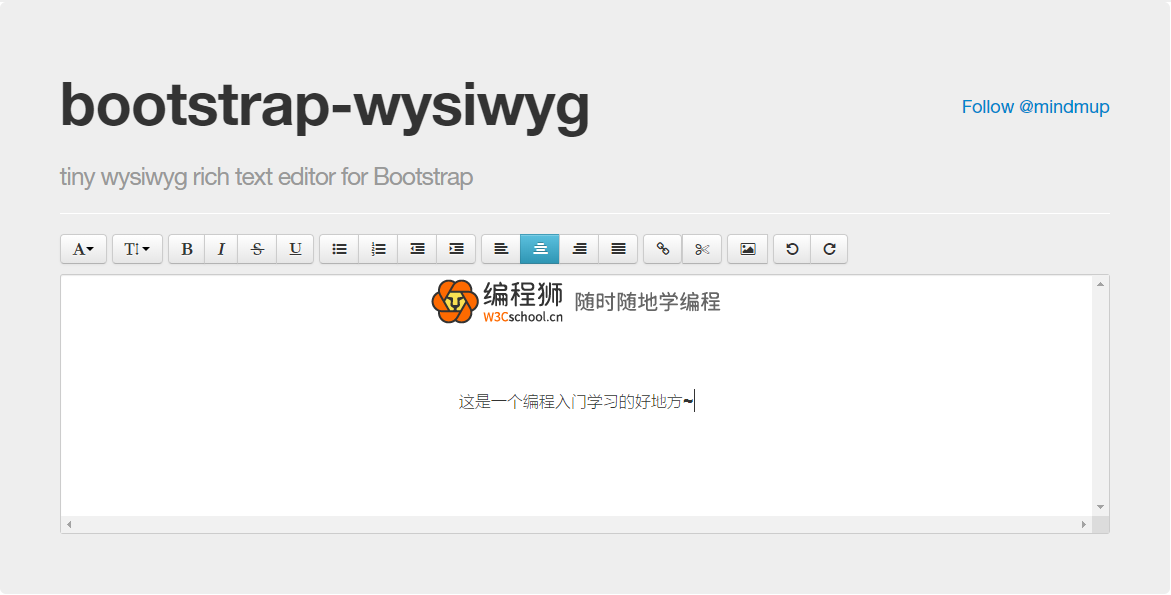Toggle italic formatting
Viewport: 1171px width, 595px height.
221,249
